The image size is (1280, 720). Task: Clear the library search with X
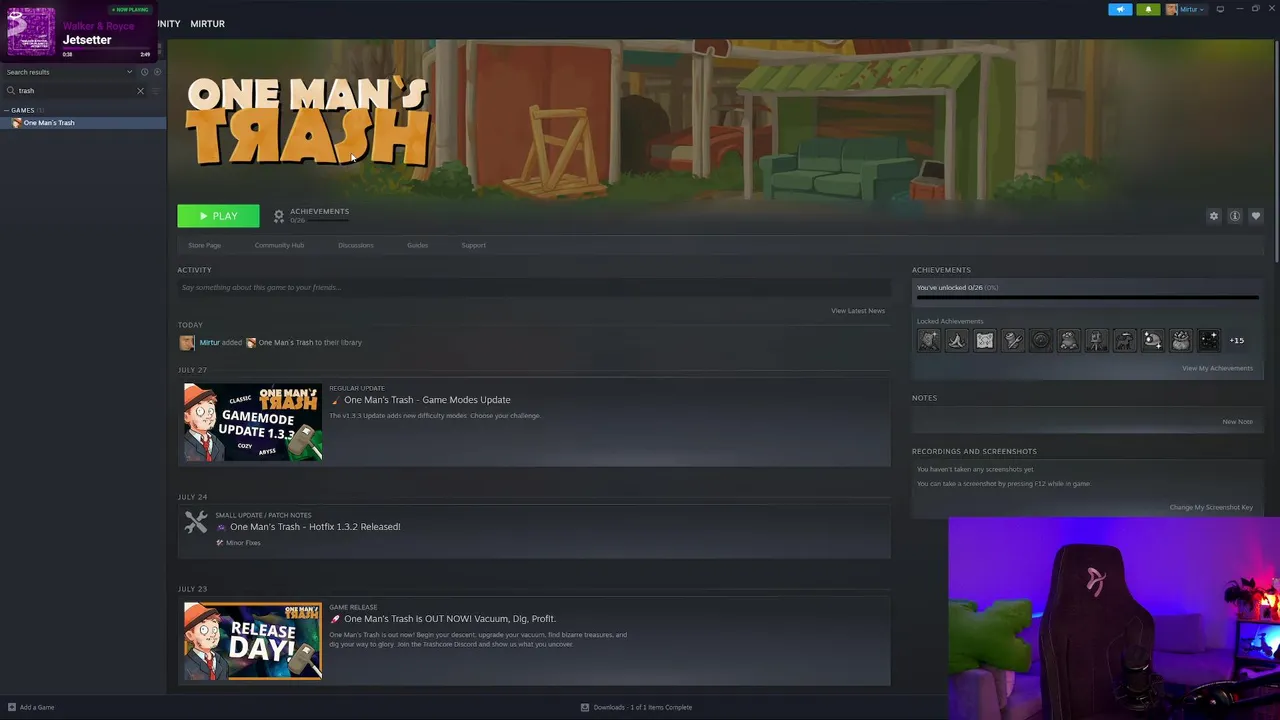pyautogui.click(x=140, y=91)
